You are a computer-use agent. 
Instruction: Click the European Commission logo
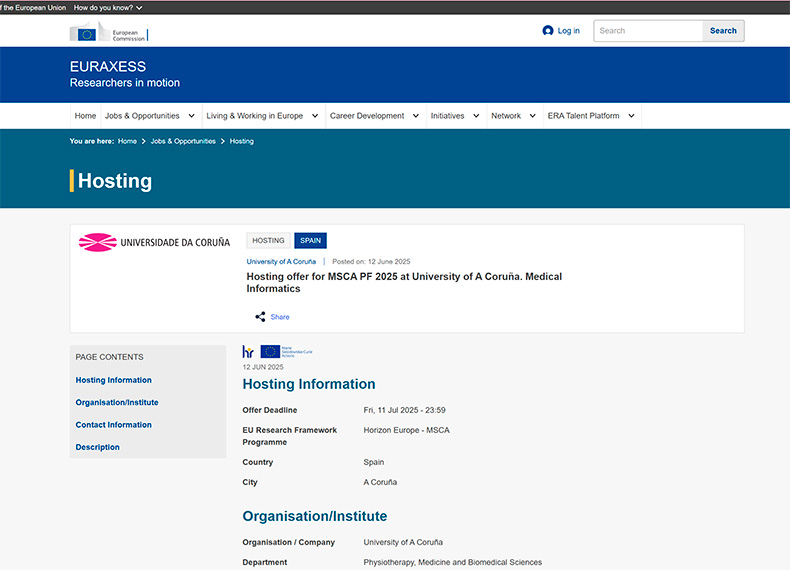tap(109, 31)
